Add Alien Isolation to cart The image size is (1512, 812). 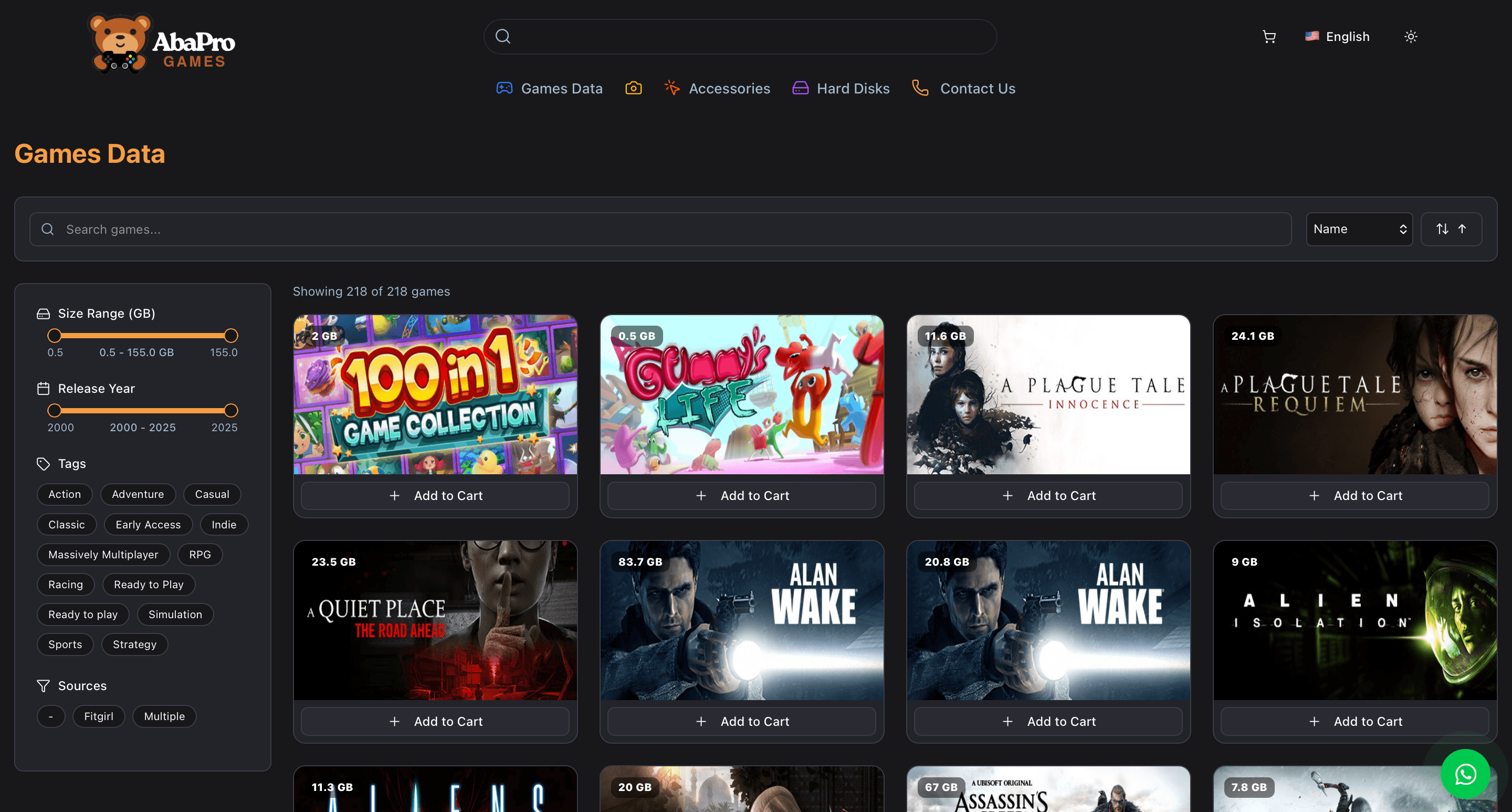(x=1354, y=721)
